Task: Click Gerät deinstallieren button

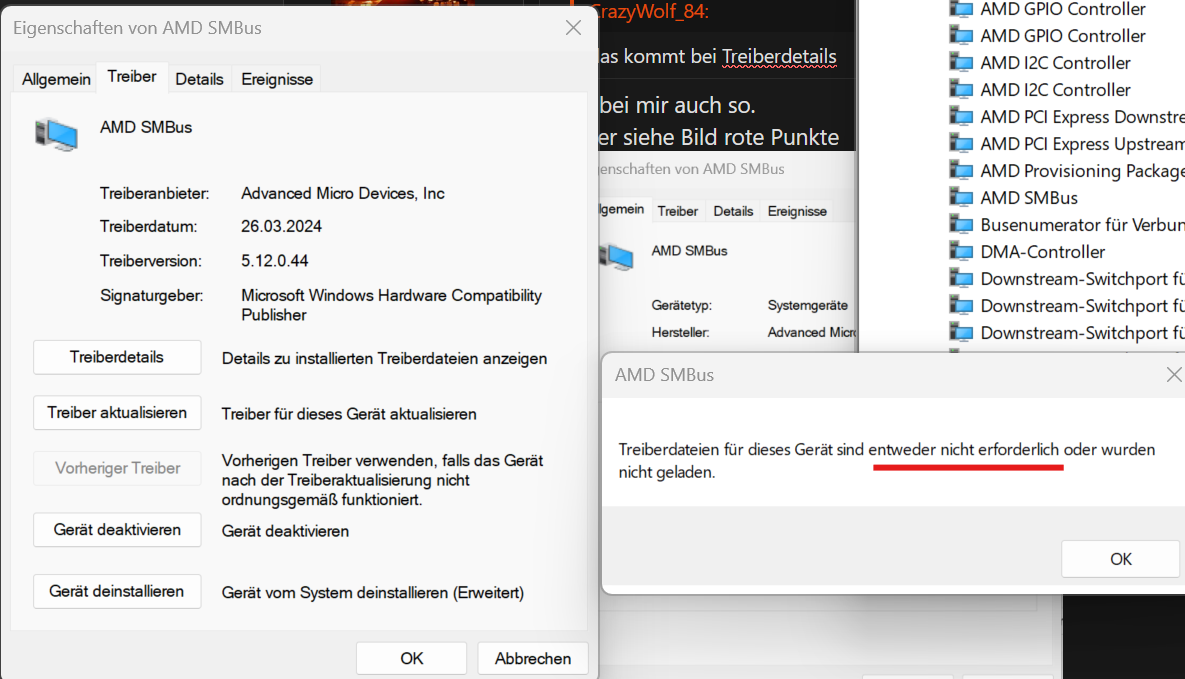Action: [x=117, y=591]
